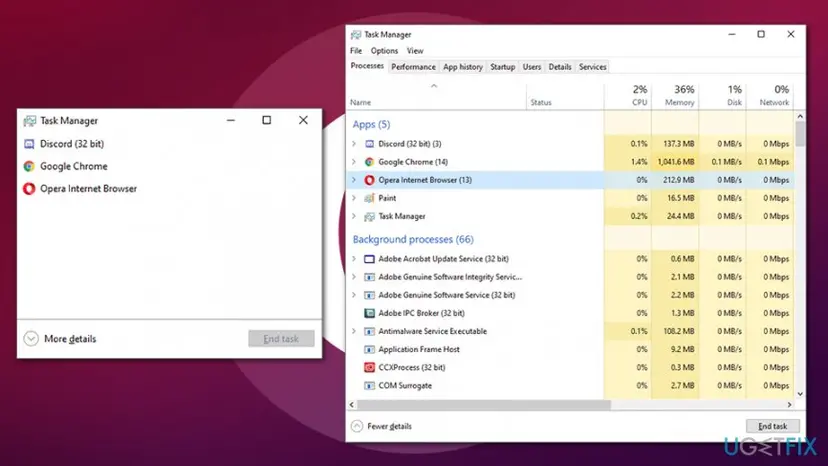Click the CCXProcess (32 bit) red icon
Screen dimensions: 828x466
370,367
